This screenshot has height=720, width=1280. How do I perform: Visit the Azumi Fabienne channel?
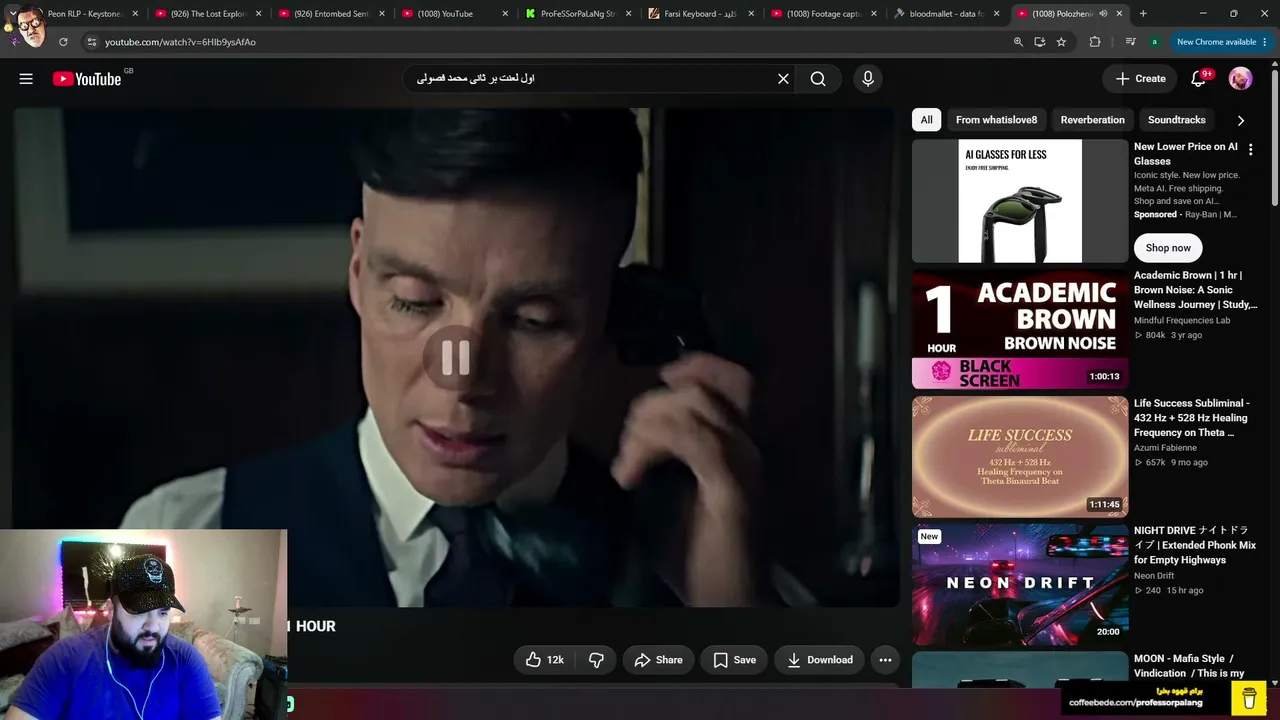click(x=1165, y=448)
